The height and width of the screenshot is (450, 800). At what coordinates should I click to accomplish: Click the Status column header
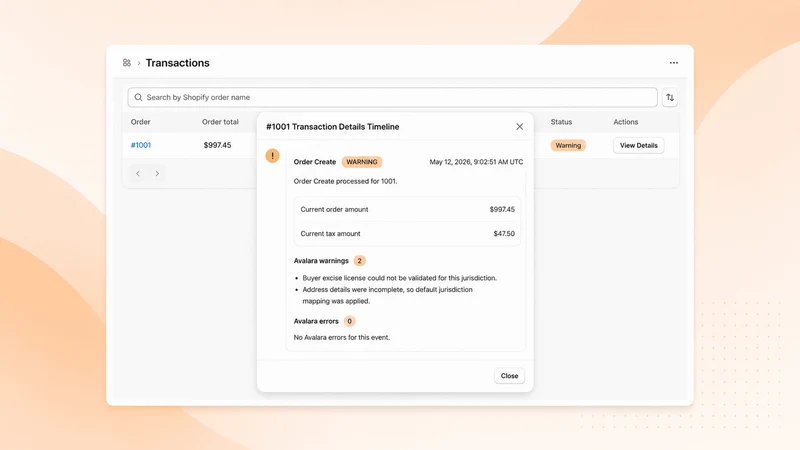pos(561,122)
